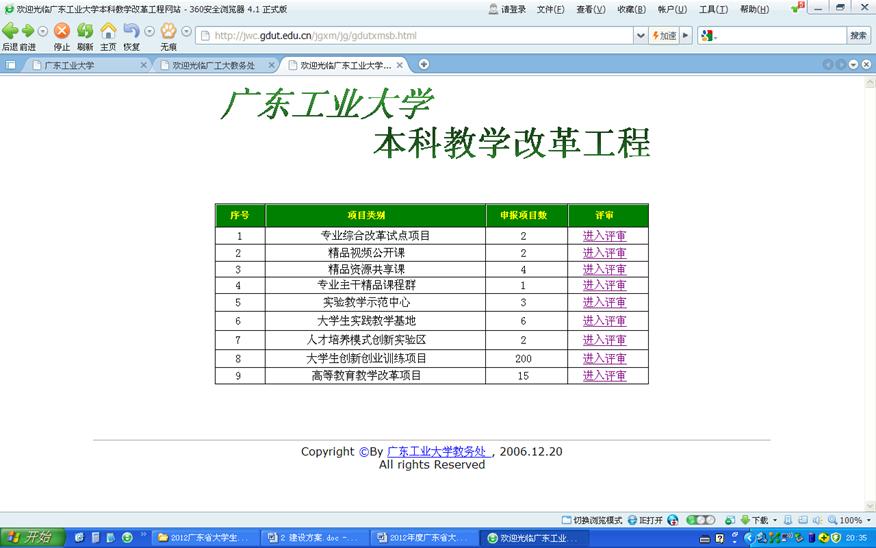Go forward with the 前进 arrow
This screenshot has height=548, width=876.
[x=27, y=31]
